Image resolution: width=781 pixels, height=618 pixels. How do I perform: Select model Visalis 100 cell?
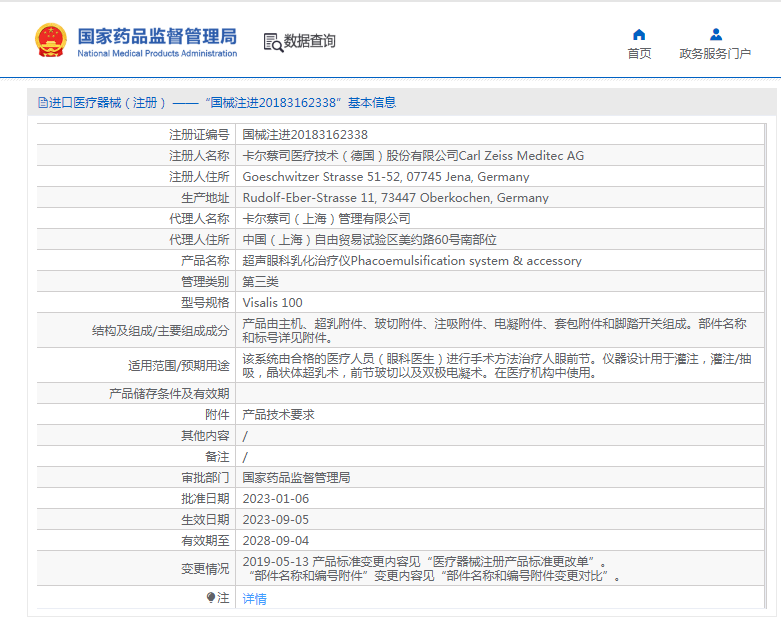(x=500, y=302)
